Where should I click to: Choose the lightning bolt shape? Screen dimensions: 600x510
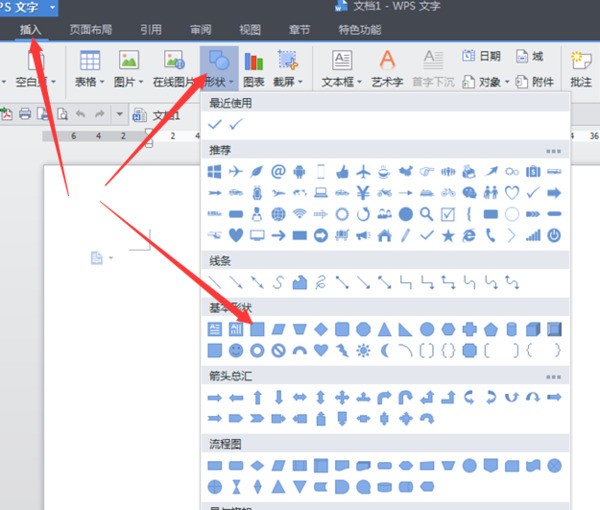(343, 350)
